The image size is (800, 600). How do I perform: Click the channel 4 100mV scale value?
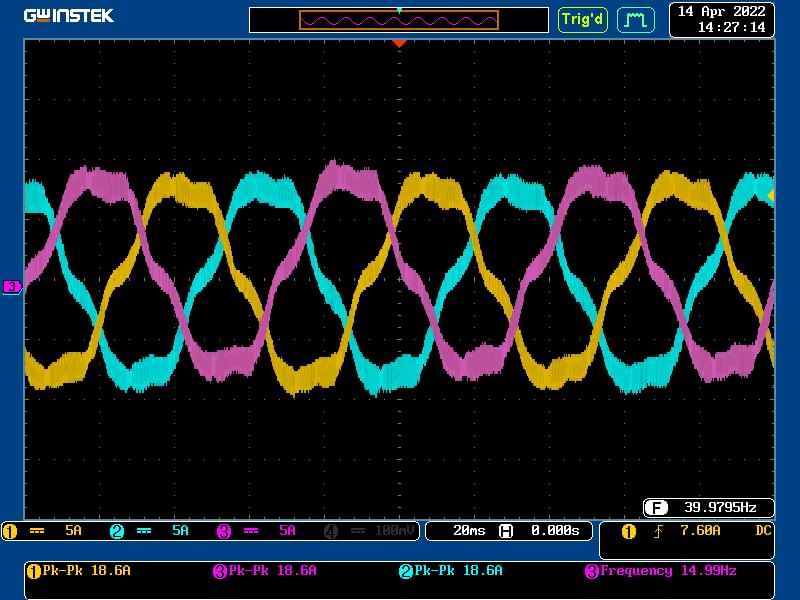click(394, 531)
